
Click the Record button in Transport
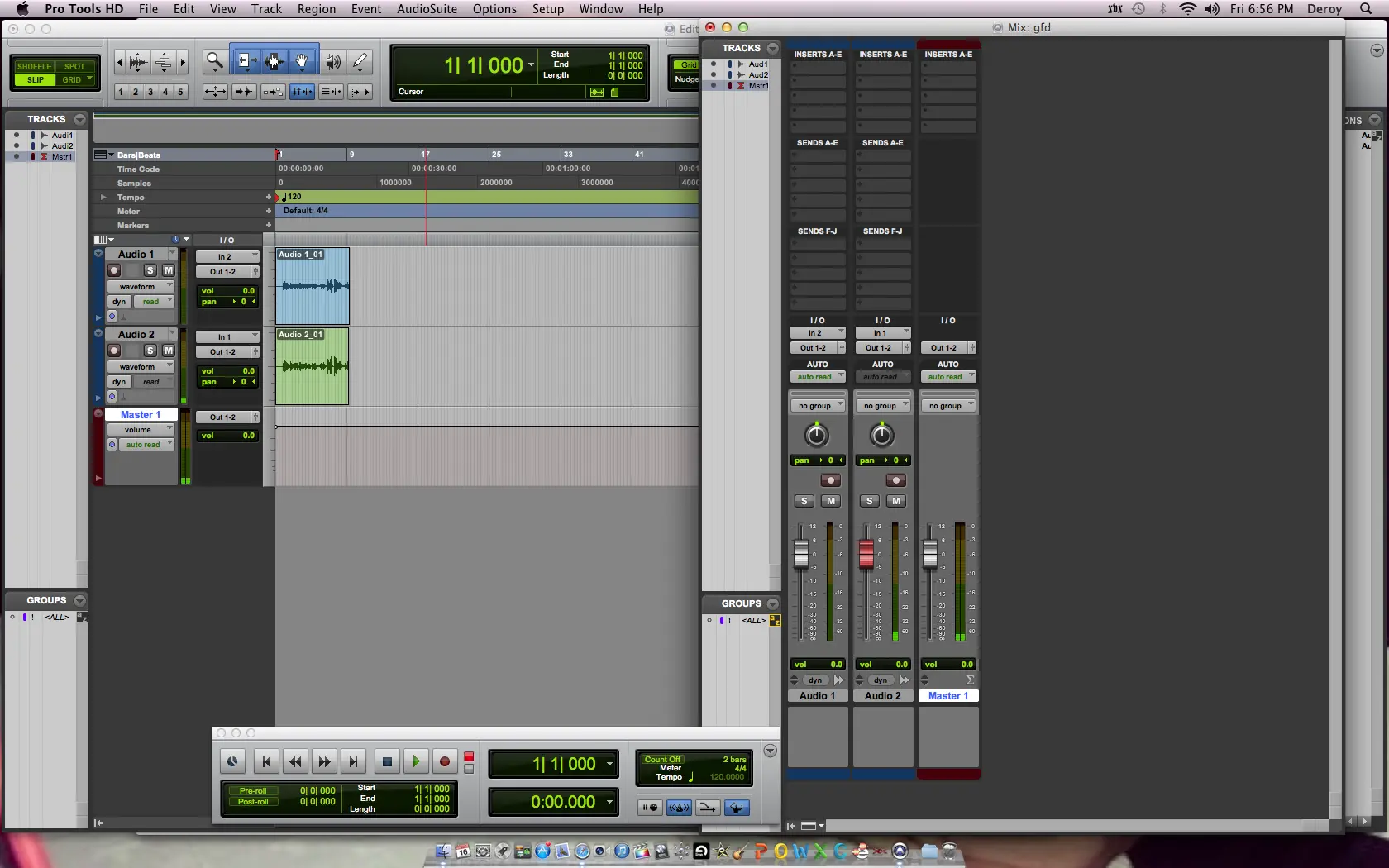click(445, 761)
